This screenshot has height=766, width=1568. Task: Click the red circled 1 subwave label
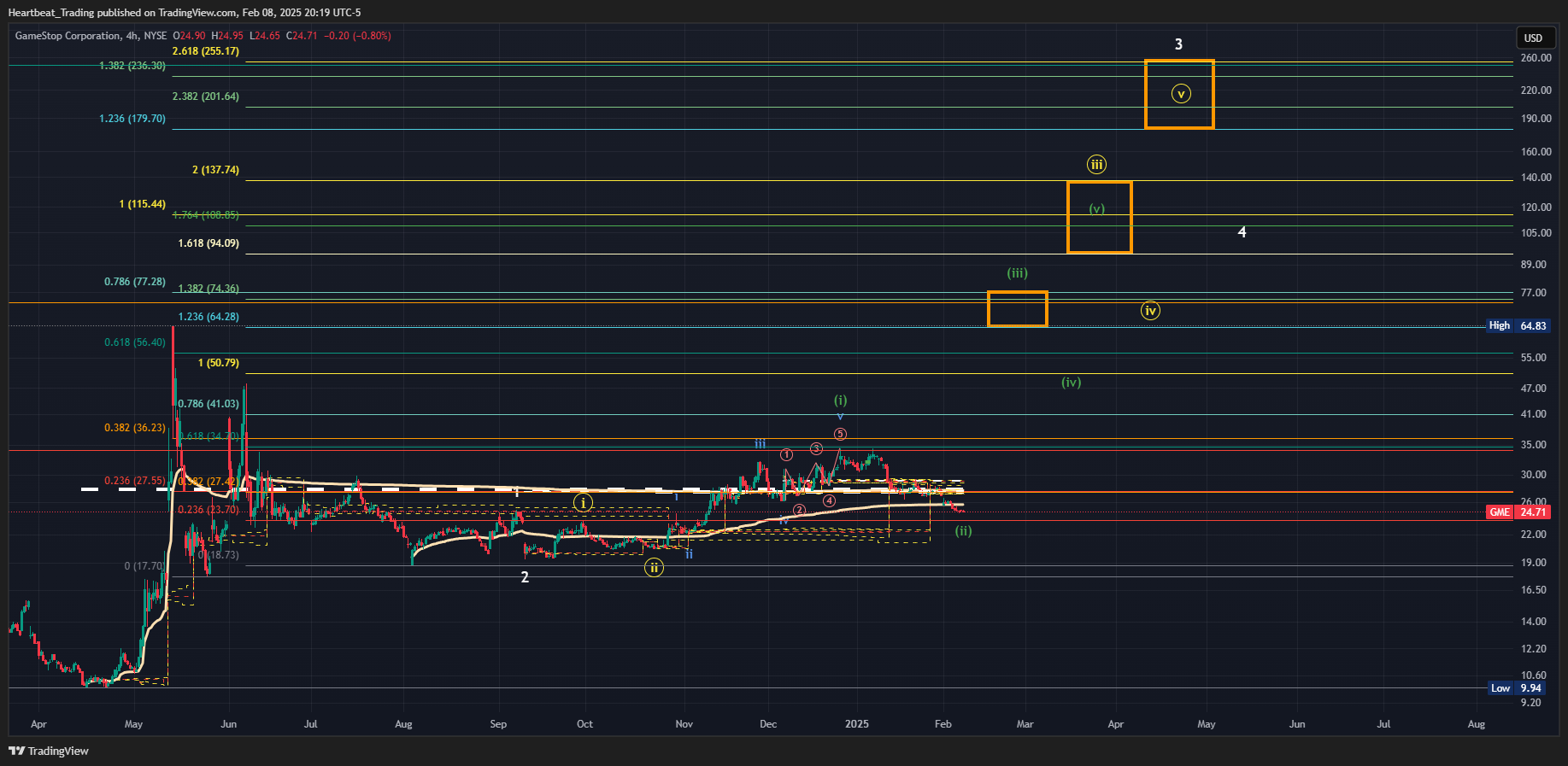(x=787, y=455)
